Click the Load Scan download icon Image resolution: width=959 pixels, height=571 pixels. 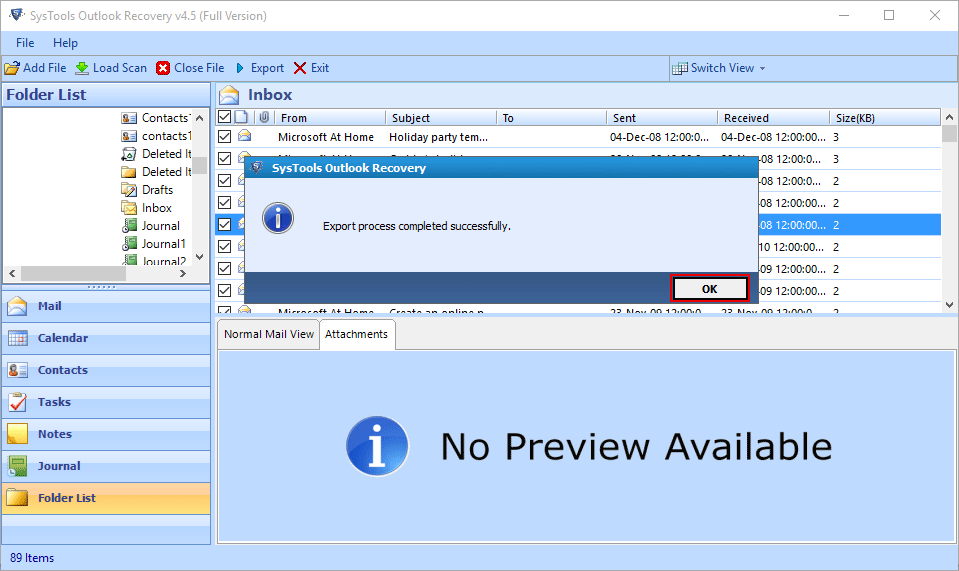82,68
